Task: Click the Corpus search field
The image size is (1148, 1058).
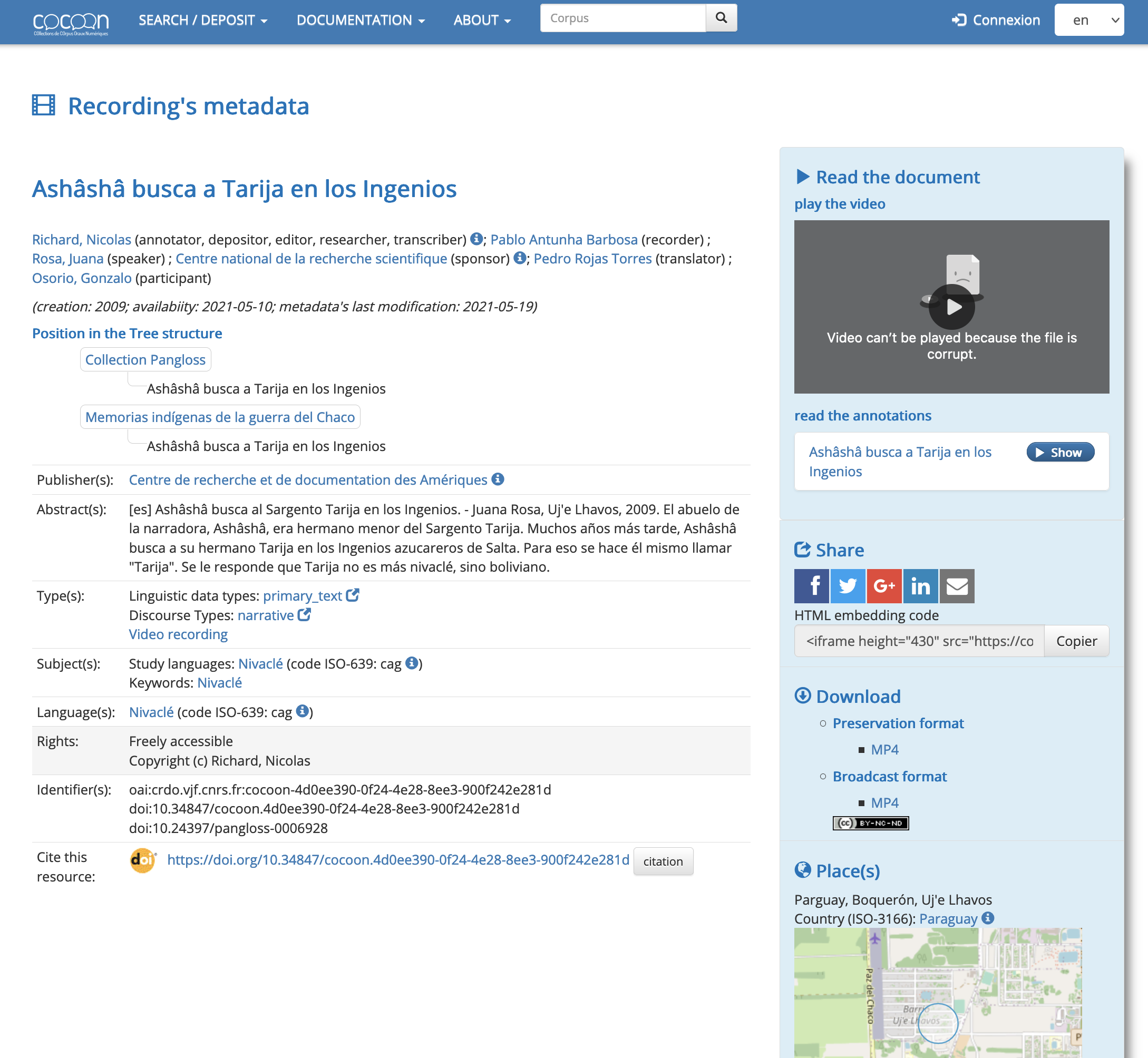Action: click(622, 18)
